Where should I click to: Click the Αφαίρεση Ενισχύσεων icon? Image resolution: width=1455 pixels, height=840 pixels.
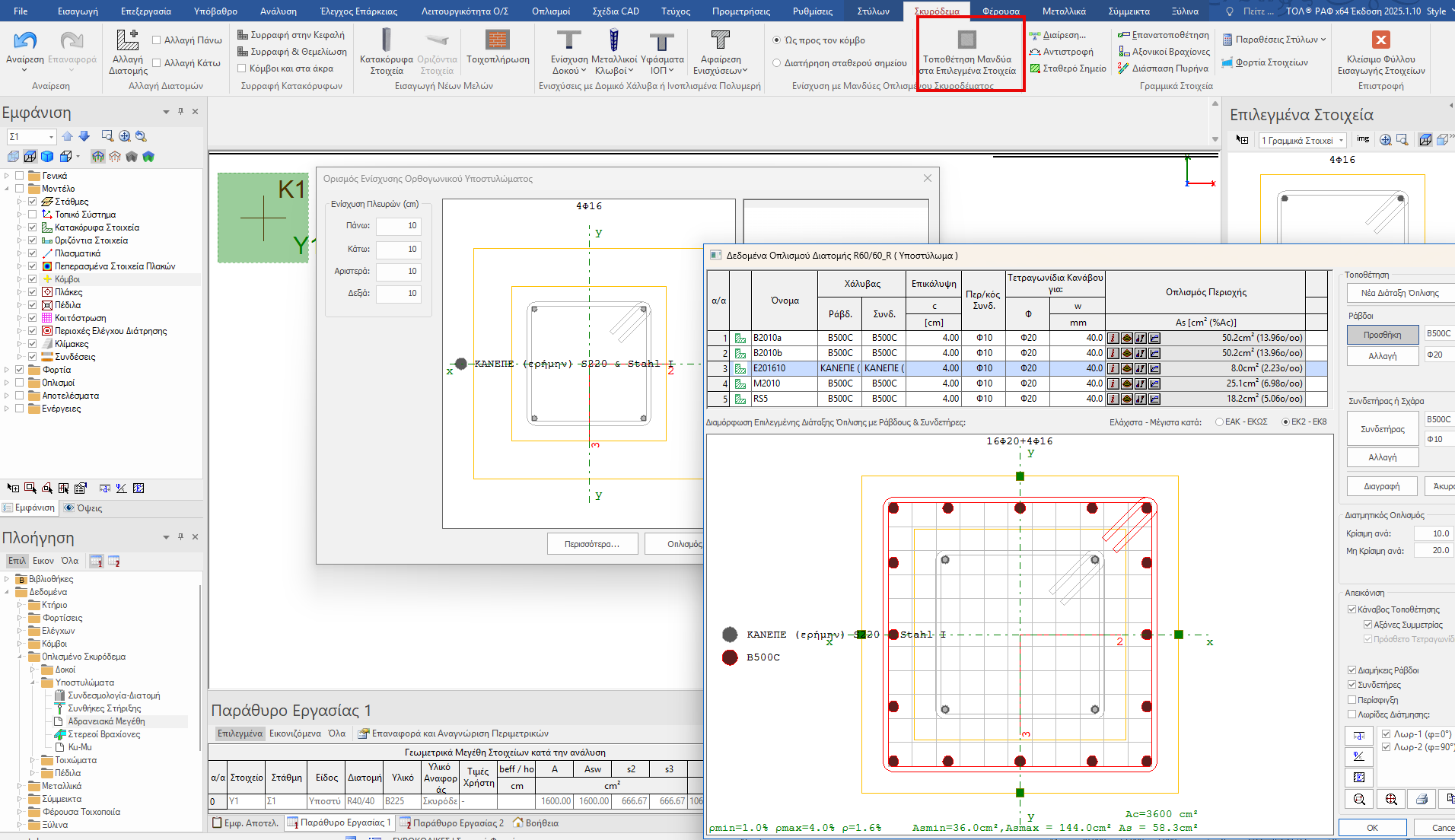coord(720,41)
